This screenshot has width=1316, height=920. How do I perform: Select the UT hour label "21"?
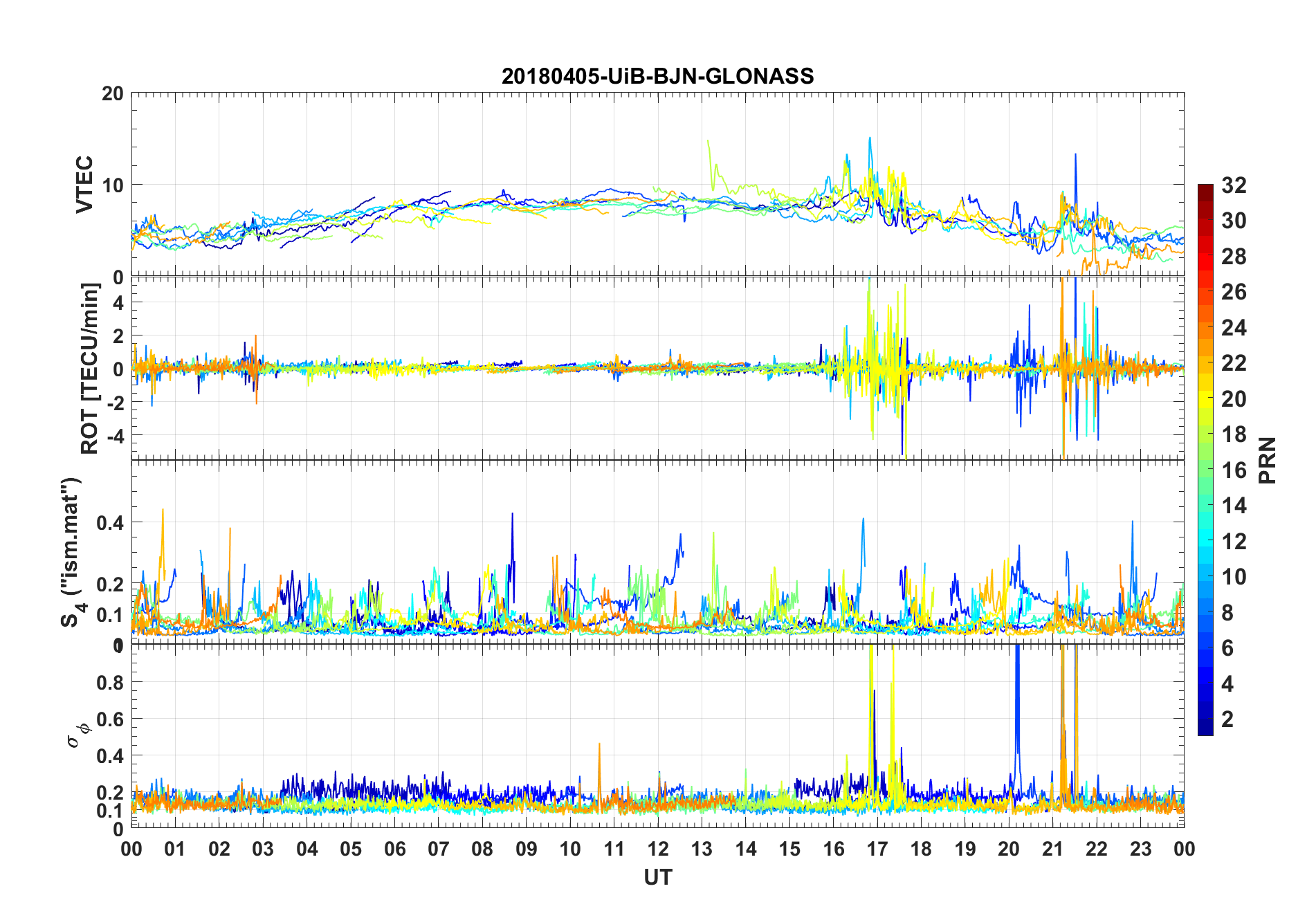(x=1053, y=849)
